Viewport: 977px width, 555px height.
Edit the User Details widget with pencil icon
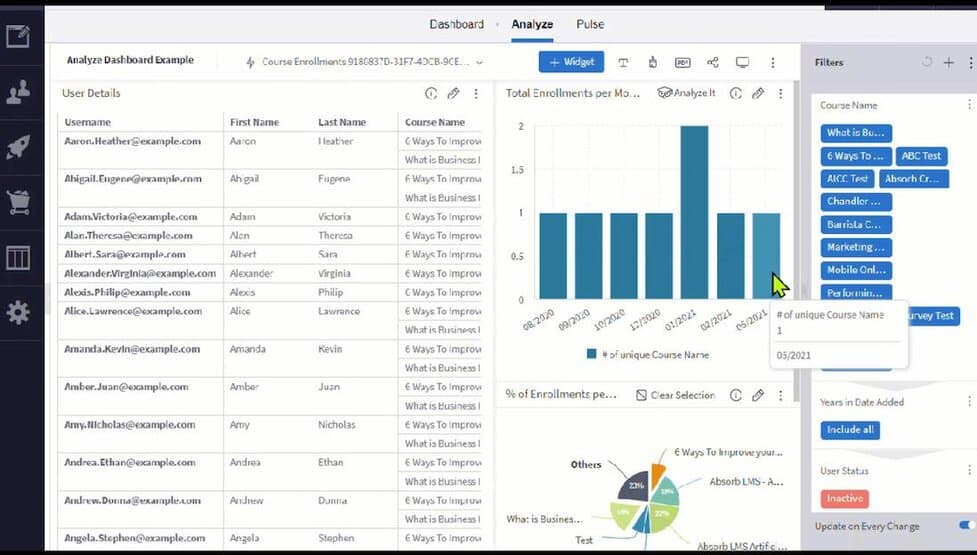coord(453,93)
